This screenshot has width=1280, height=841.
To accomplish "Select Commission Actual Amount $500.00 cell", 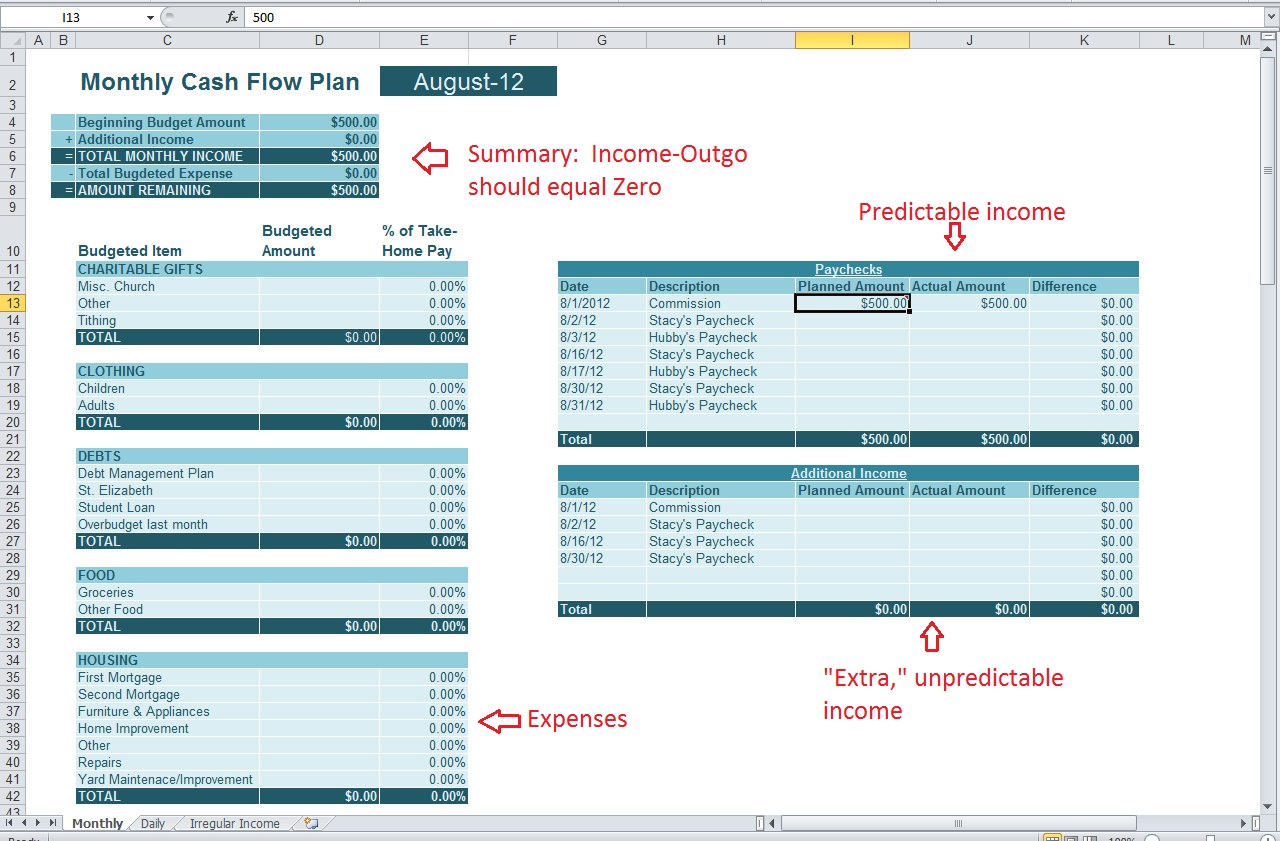I will pyautogui.click(x=969, y=303).
